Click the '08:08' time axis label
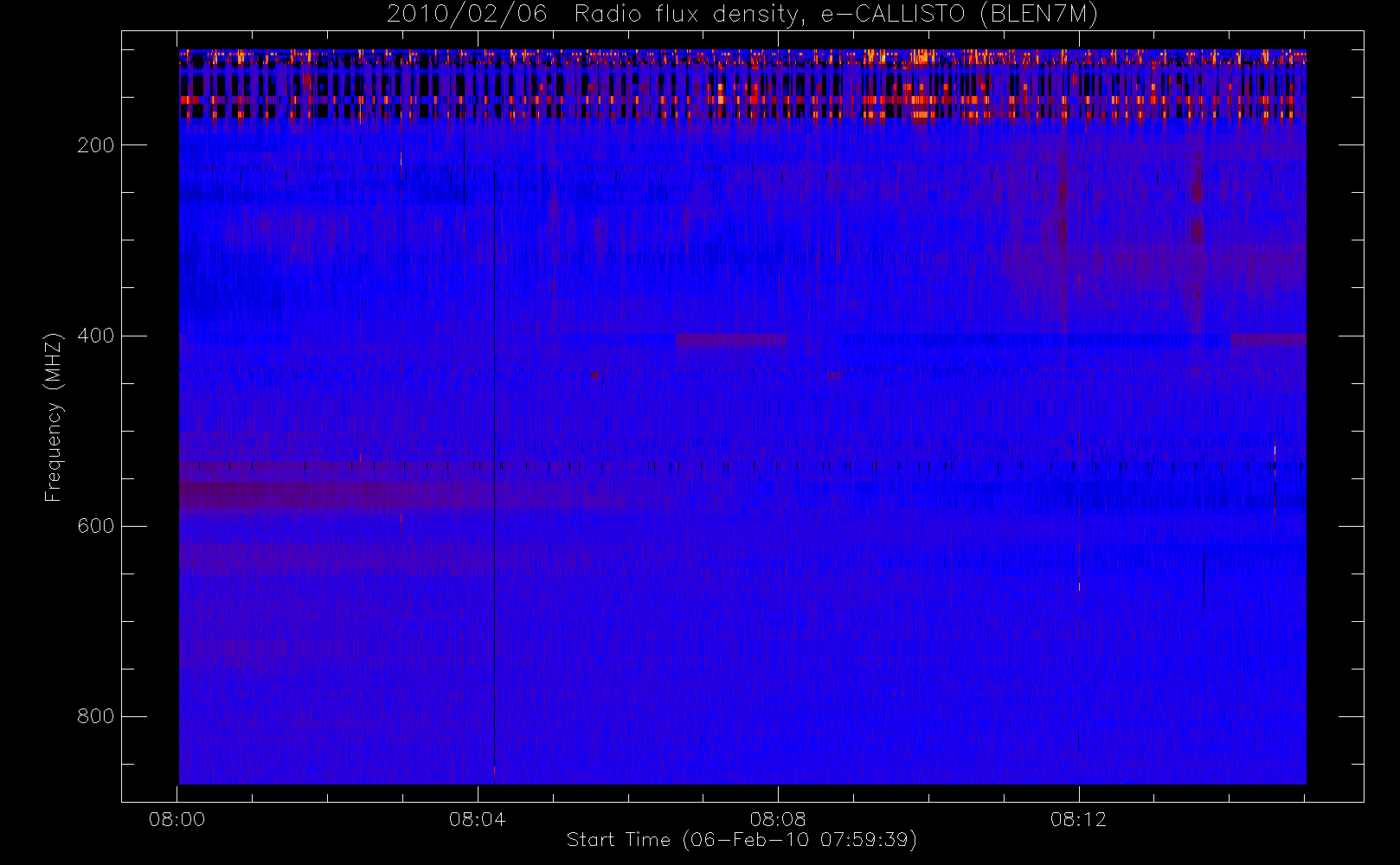1400x865 pixels. tap(778, 819)
